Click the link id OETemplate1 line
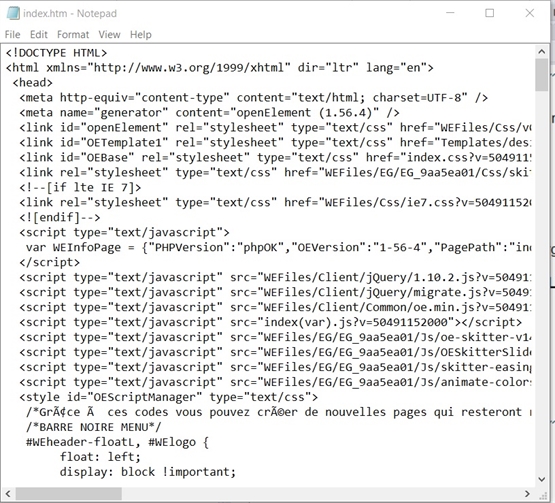The width and height of the screenshot is (555, 503). pos(275,143)
